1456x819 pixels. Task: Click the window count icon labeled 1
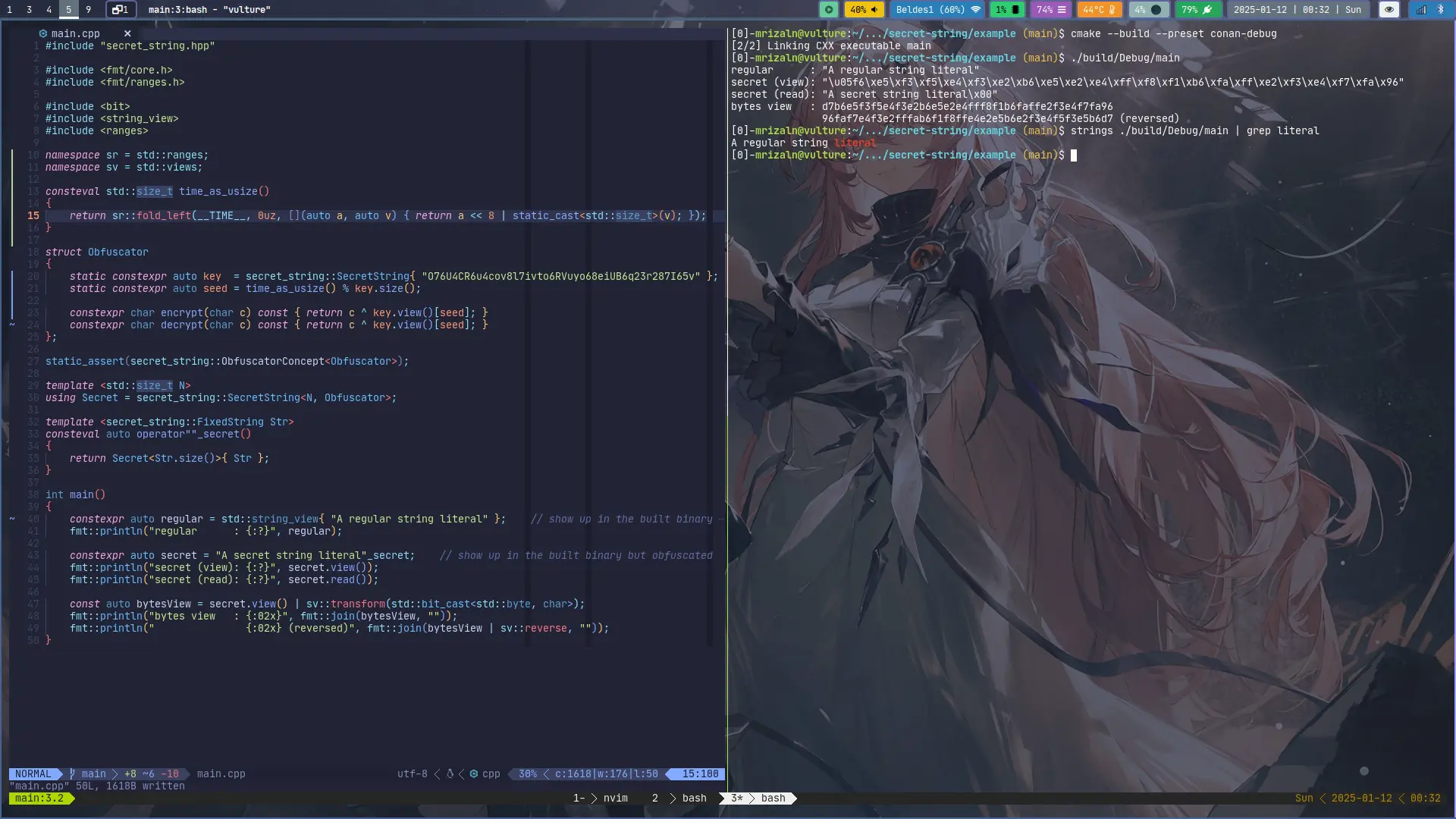pos(121,10)
